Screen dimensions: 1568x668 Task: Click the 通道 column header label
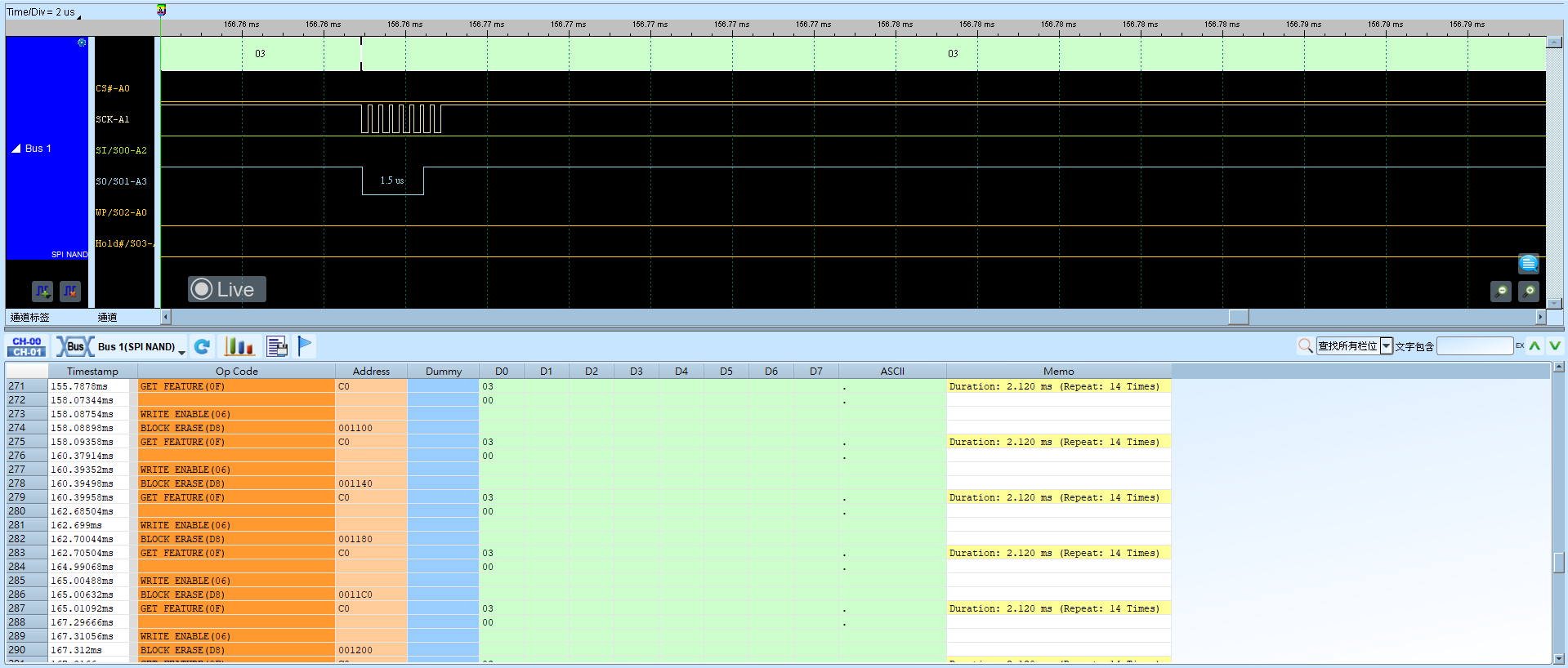107,318
